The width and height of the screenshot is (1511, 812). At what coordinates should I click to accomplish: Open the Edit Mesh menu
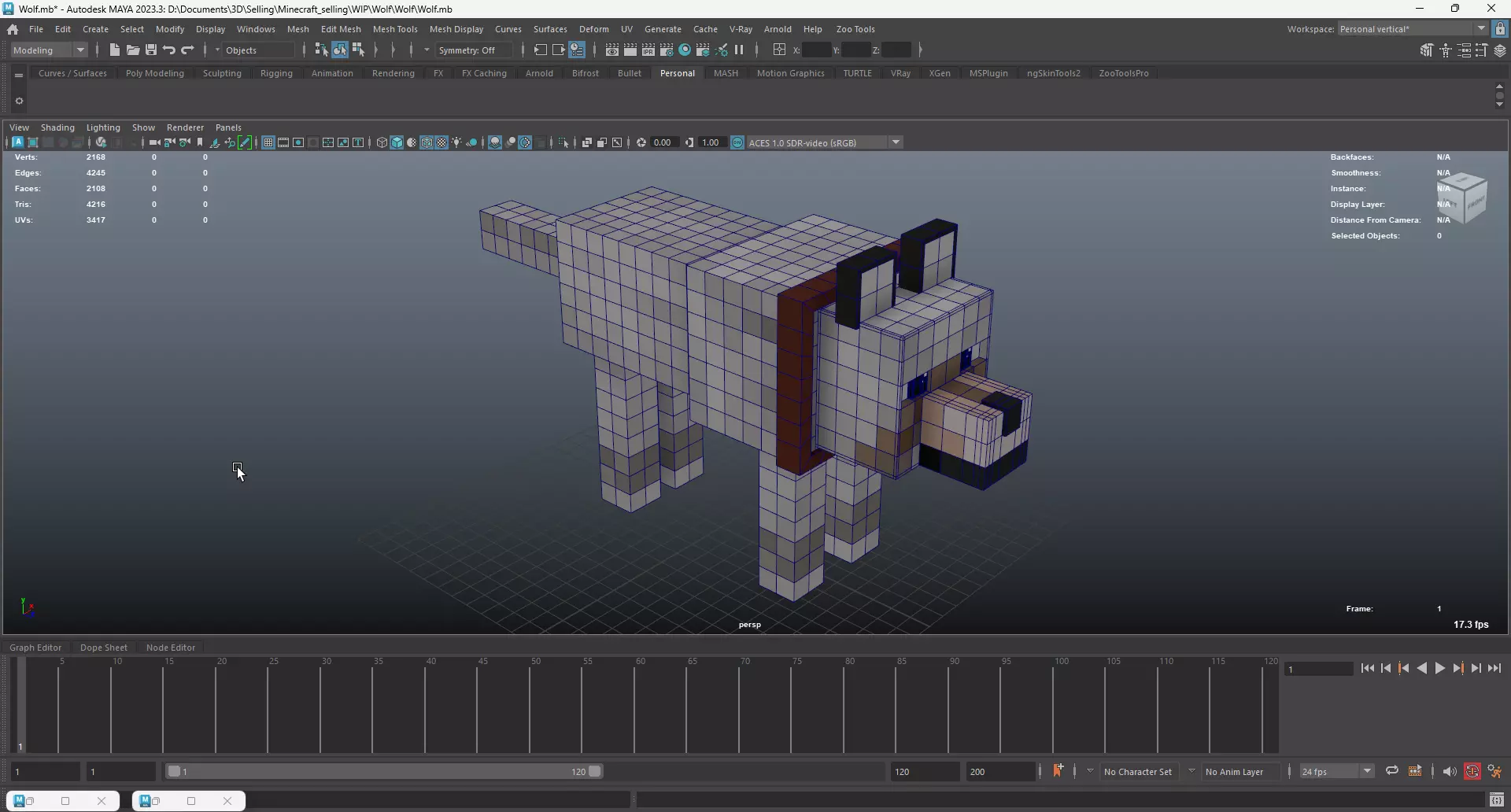pos(341,29)
